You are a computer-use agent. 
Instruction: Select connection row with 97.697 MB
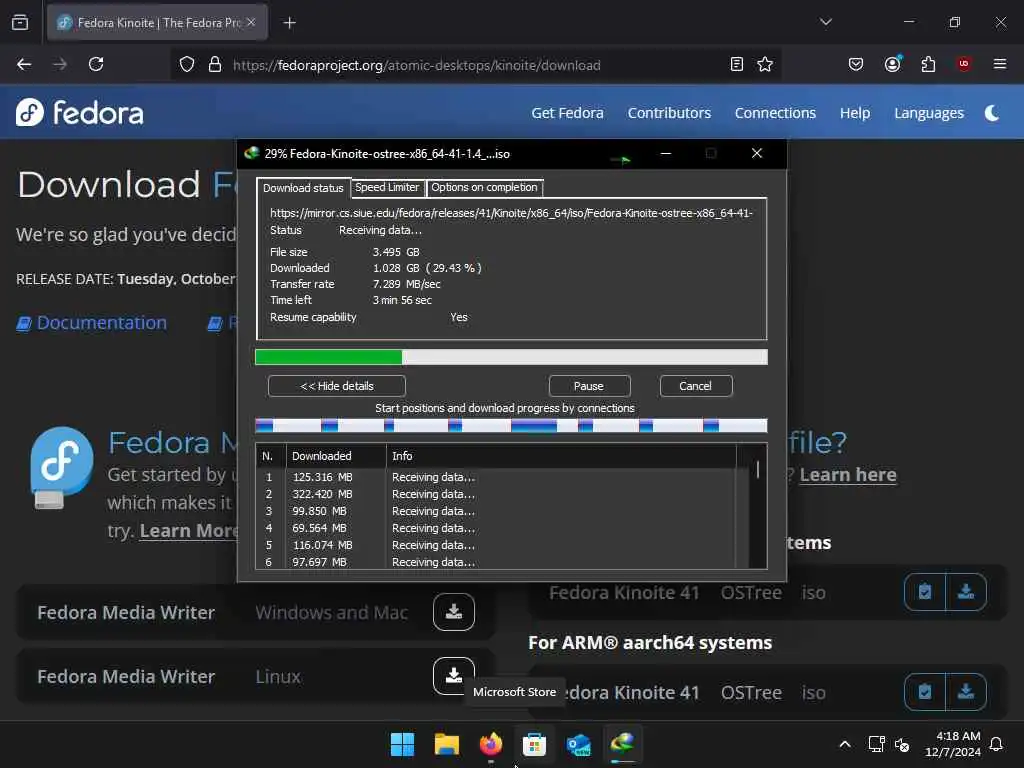pyautogui.click(x=496, y=562)
